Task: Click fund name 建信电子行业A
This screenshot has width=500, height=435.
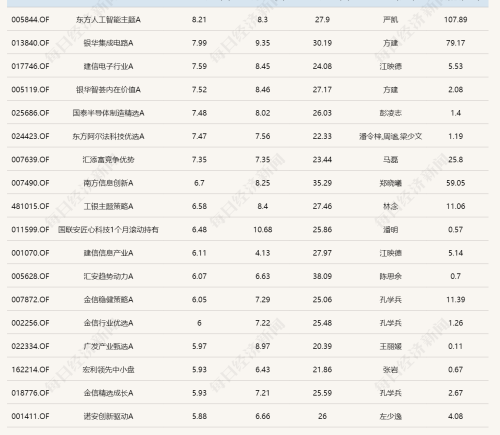Action: (108, 66)
